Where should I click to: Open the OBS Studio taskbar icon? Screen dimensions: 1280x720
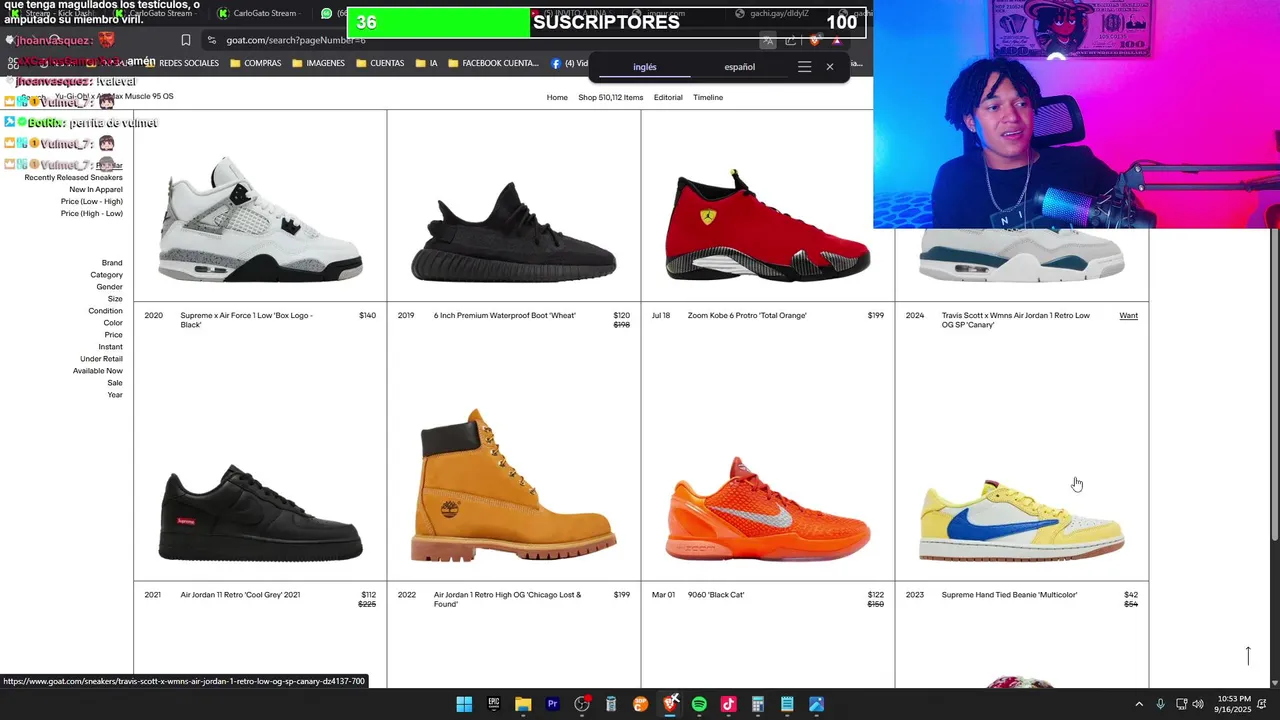pos(582,704)
